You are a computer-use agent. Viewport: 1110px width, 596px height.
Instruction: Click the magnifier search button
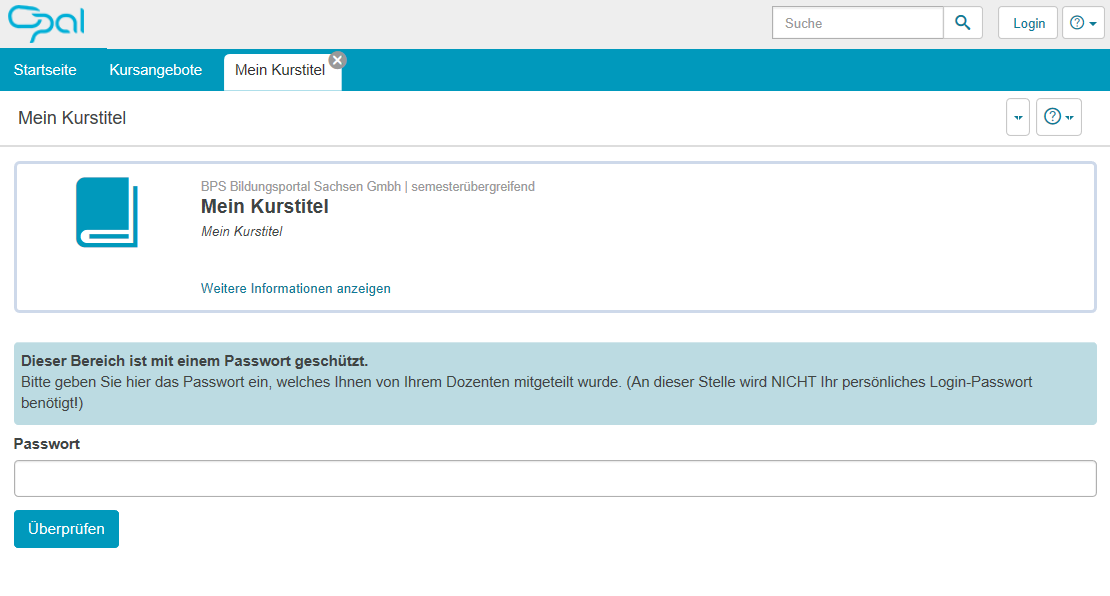(962, 23)
